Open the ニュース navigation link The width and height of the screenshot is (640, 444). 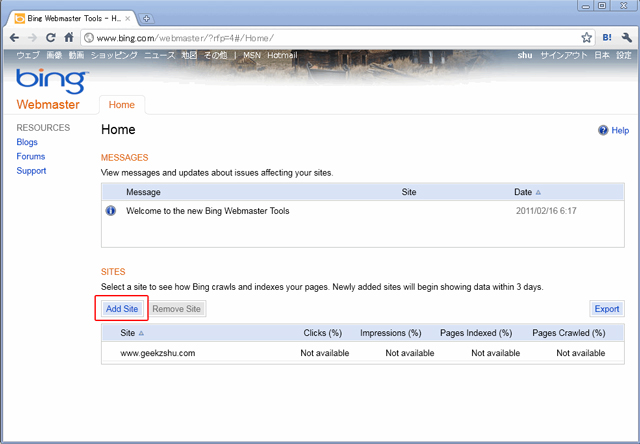click(x=160, y=55)
